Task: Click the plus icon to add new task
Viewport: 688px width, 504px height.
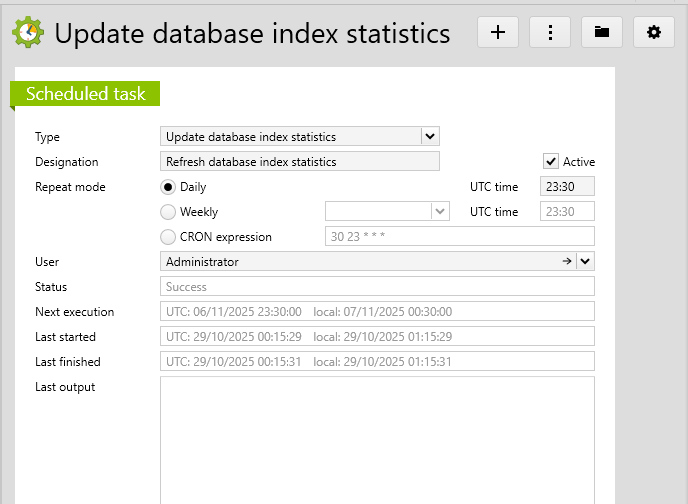Action: (498, 32)
